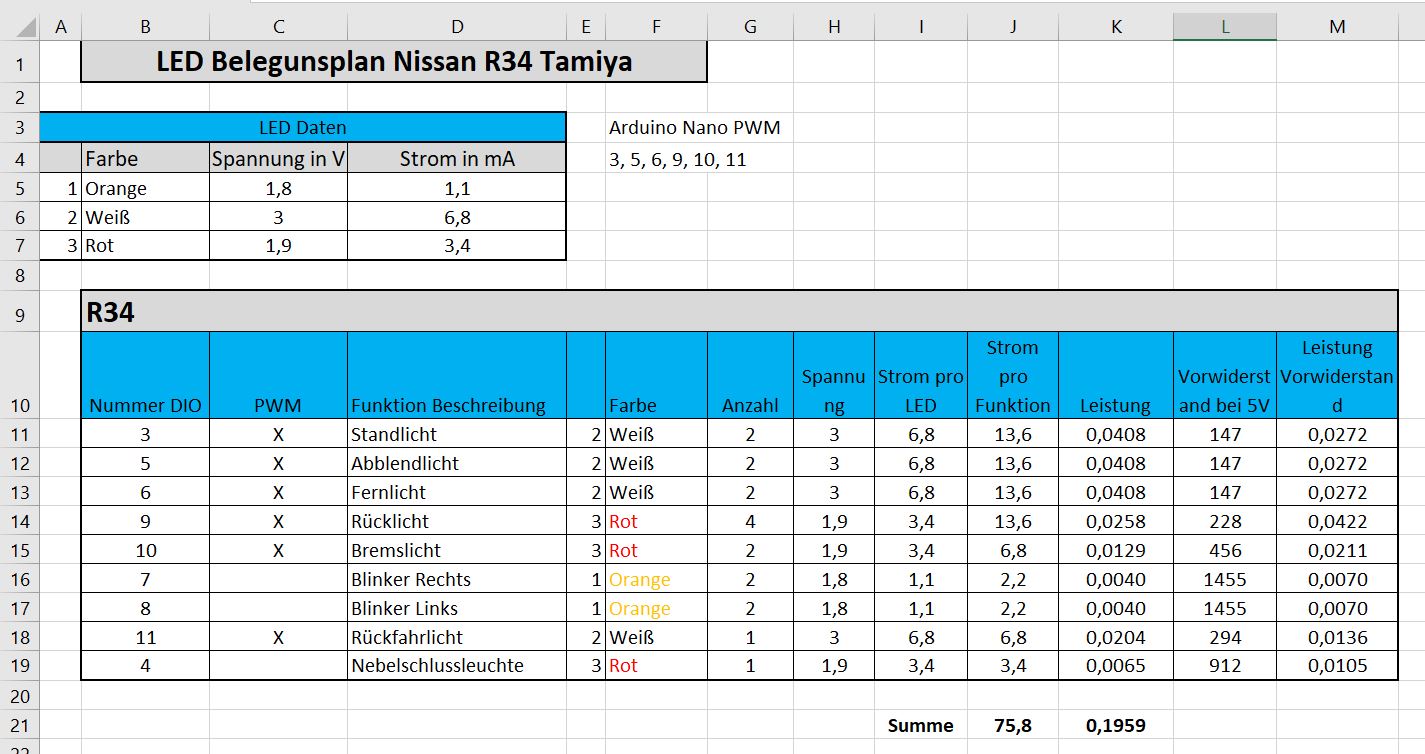Select the PWM 'X' in the Rückfahrlicht row
Viewport: 1425px width, 754px height.
278,637
